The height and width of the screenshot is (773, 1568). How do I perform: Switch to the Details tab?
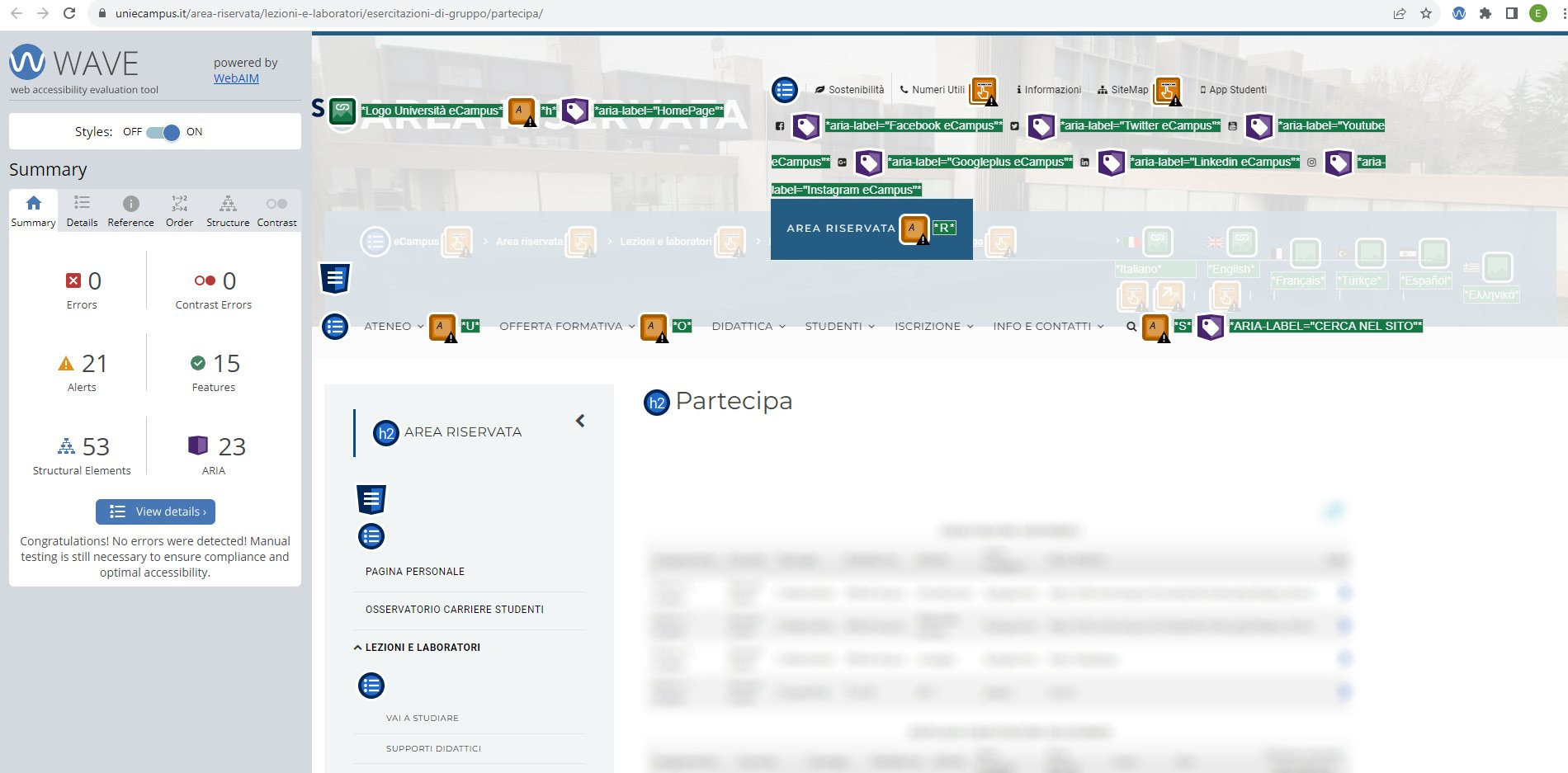pos(82,211)
